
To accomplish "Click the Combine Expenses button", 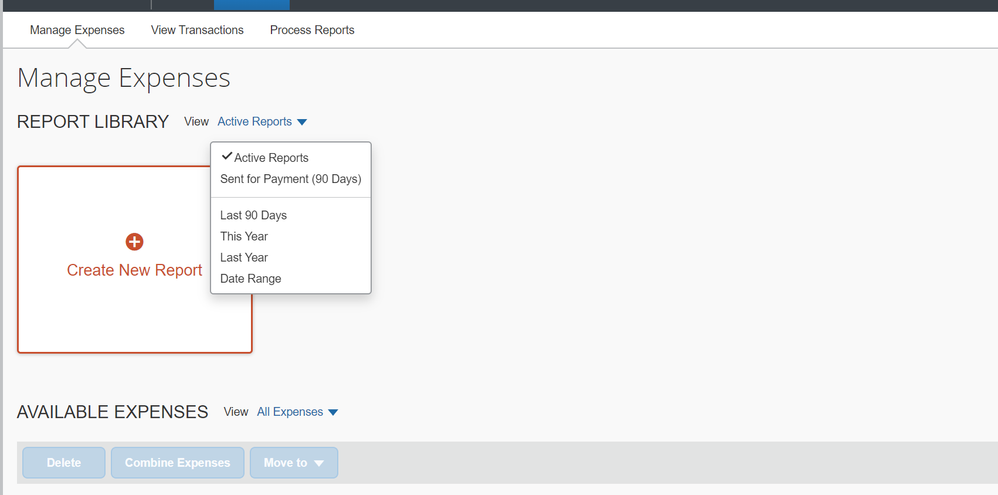I will [178, 463].
